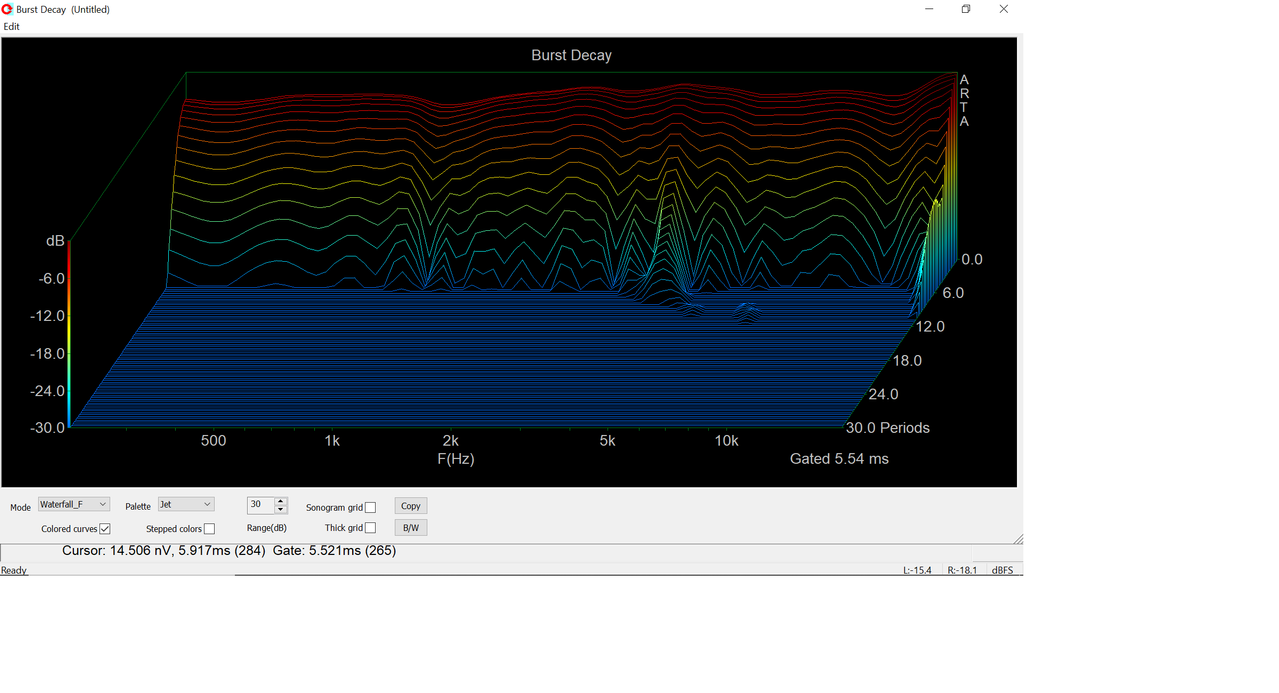The width and height of the screenshot is (1279, 693).
Task: Click the L:-15.4 level indicator
Action: (x=917, y=570)
